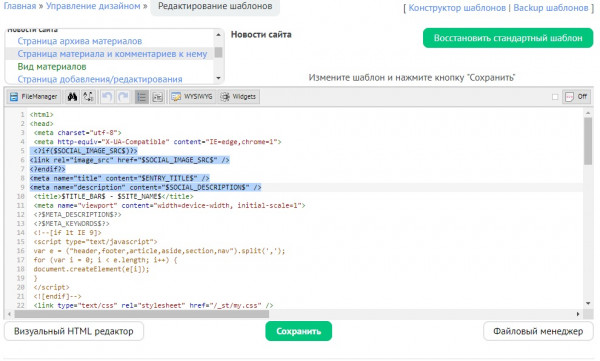
Task: Switch to WYSIWYG editor mode
Action: [x=192, y=97]
